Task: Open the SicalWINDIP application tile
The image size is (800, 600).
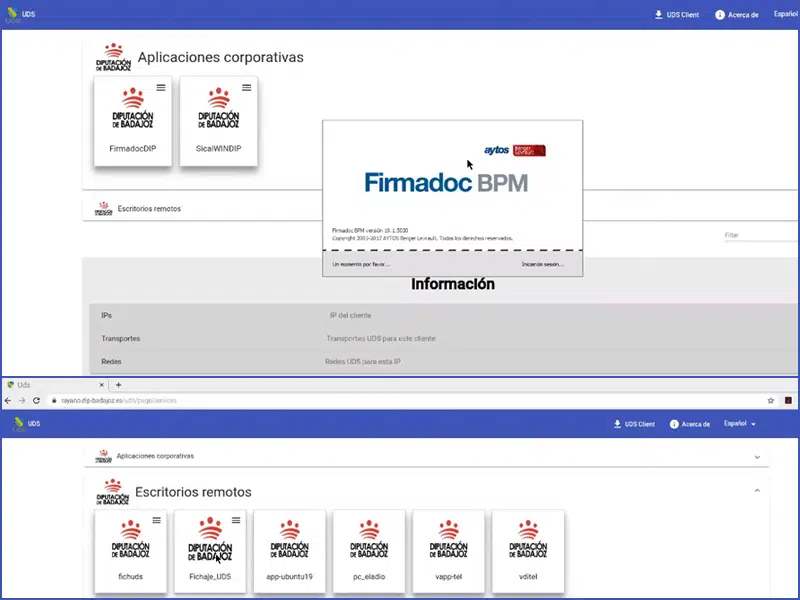Action: coord(218,120)
